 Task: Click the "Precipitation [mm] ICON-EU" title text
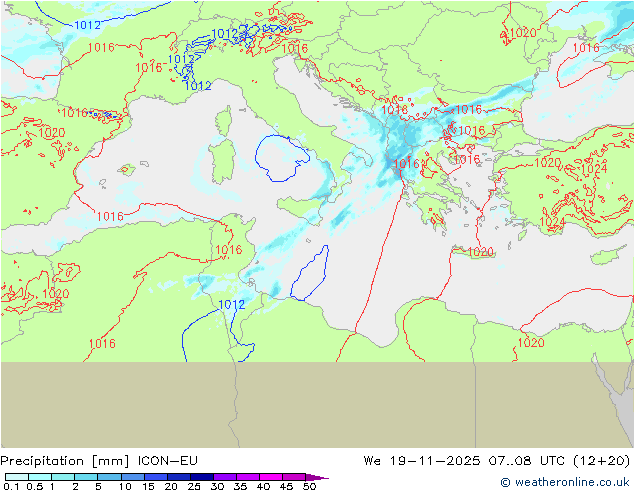click(x=99, y=461)
